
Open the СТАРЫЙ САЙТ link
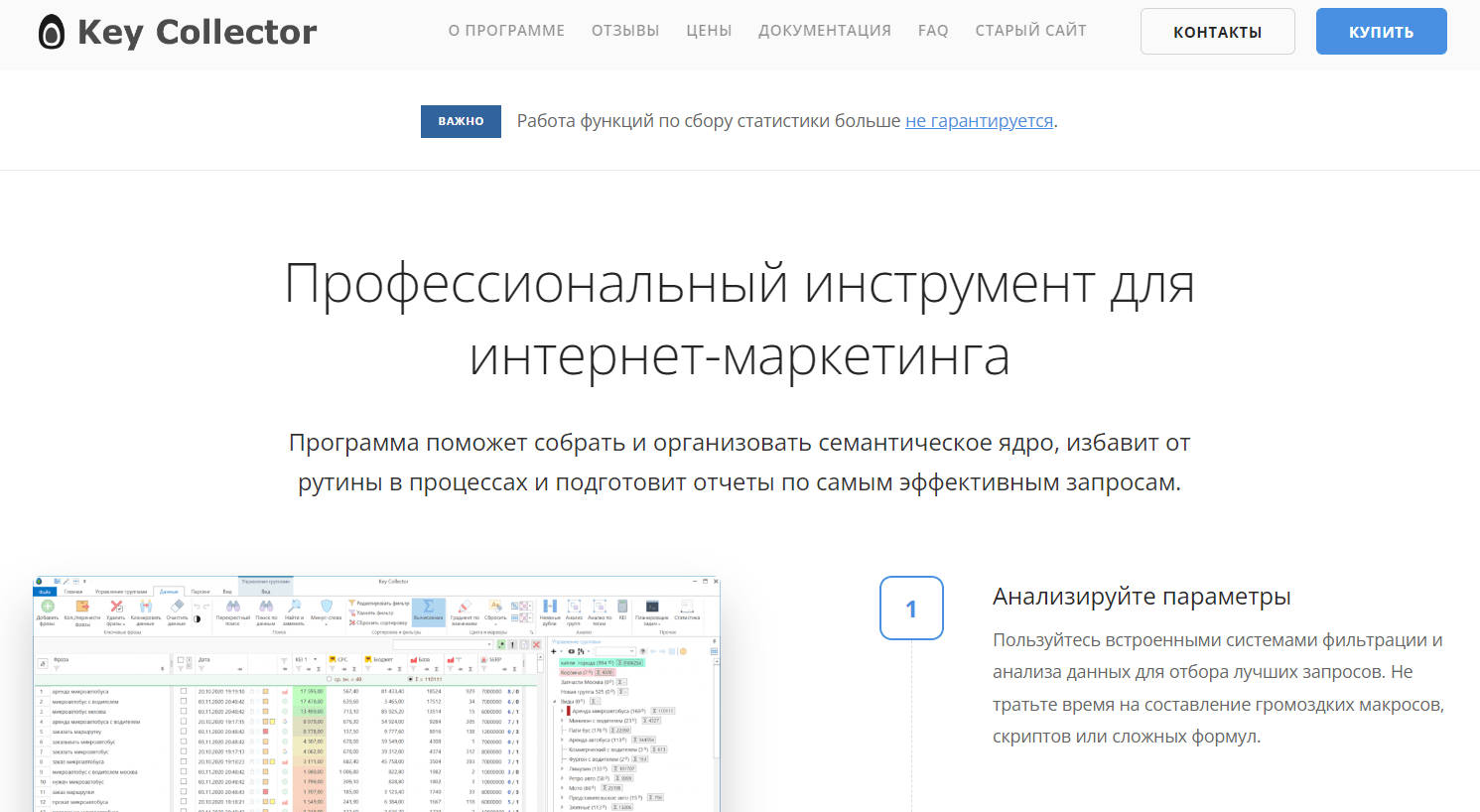pyautogui.click(x=1030, y=31)
